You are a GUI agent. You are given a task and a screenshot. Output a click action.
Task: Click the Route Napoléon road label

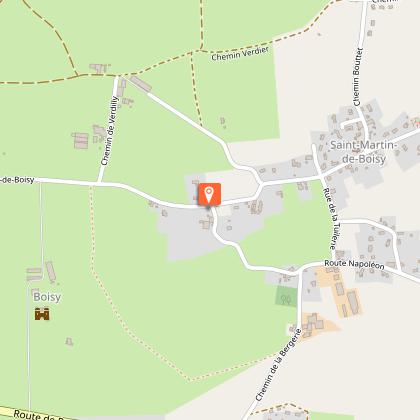click(x=354, y=264)
